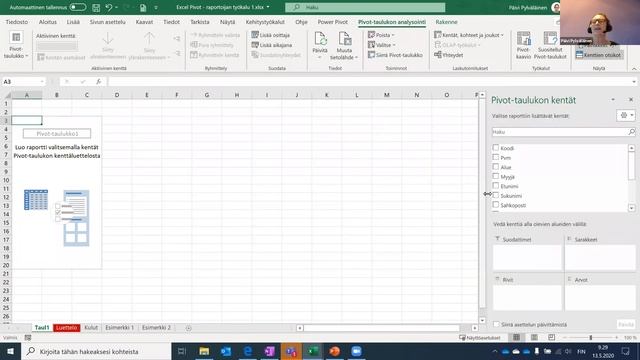This screenshot has width=640, height=360.
Task: Click the Windows taskbar search box
Action: (96, 351)
